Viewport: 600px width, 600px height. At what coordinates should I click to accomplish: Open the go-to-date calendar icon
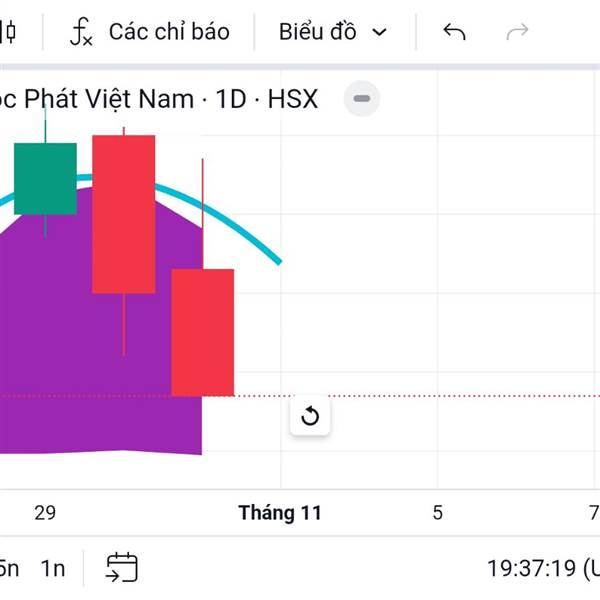click(122, 568)
